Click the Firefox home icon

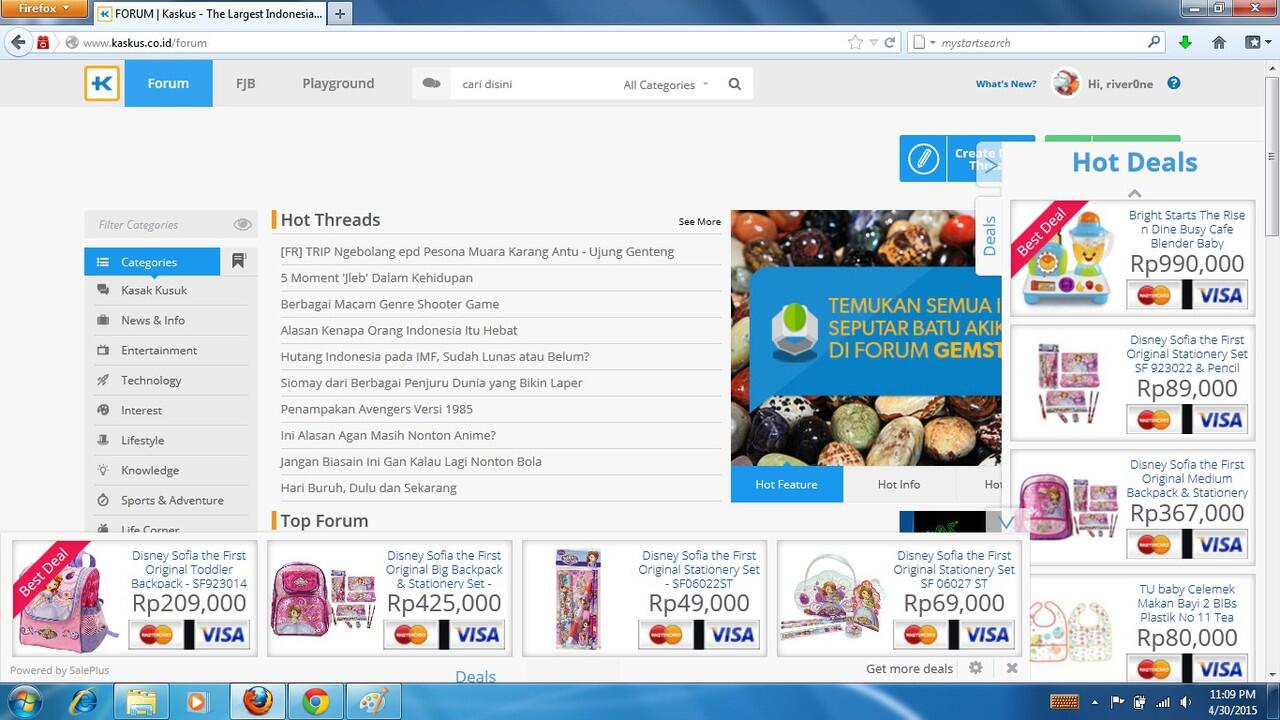pyautogui.click(x=1219, y=42)
